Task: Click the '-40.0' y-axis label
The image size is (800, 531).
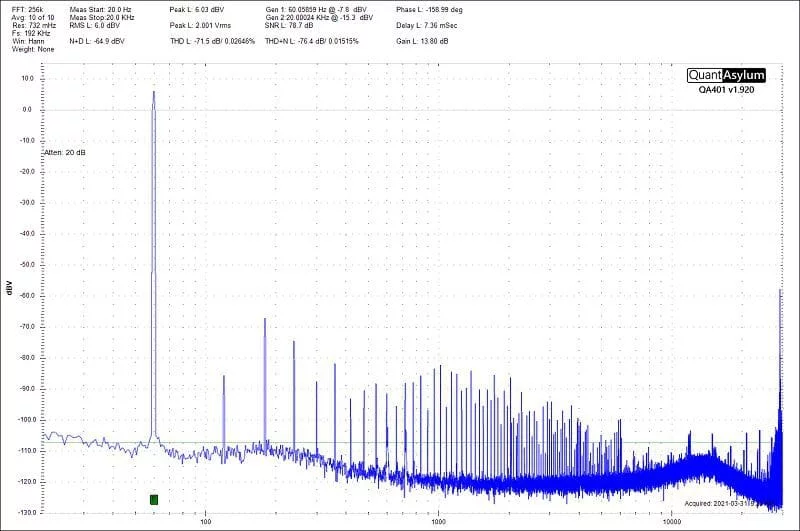Action: [x=26, y=234]
